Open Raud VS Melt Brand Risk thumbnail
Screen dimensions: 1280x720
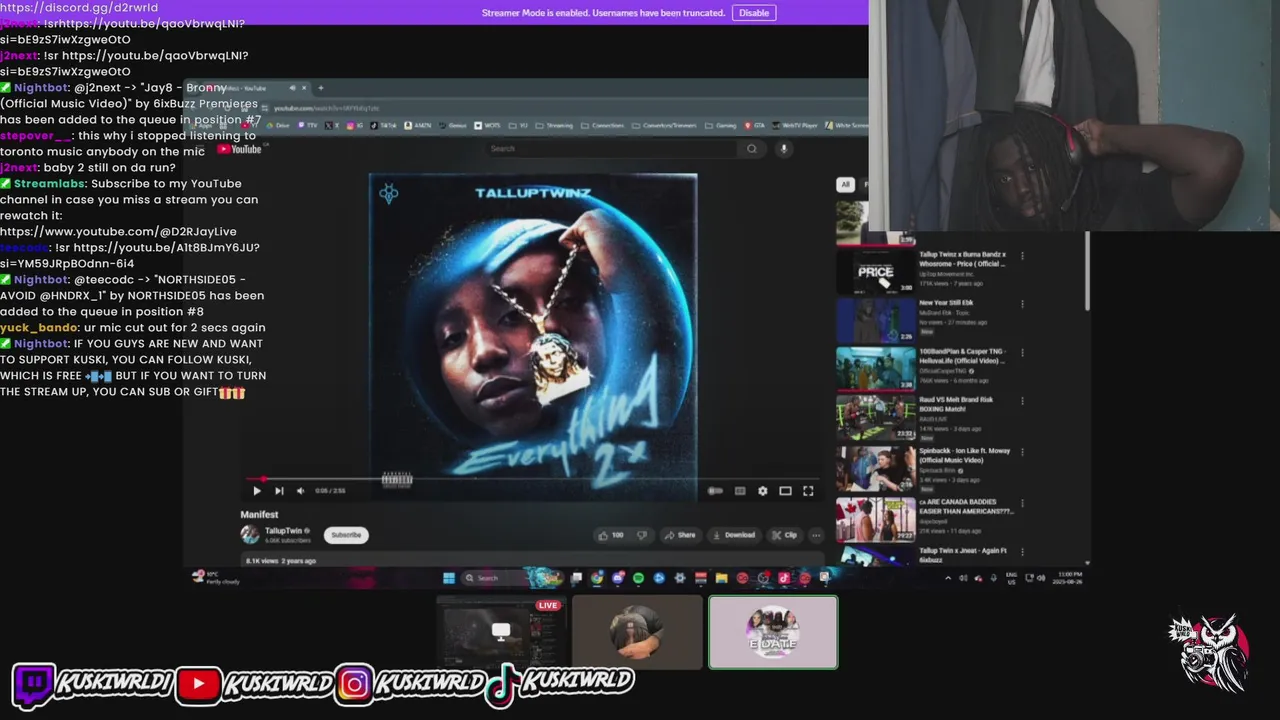[x=875, y=418]
